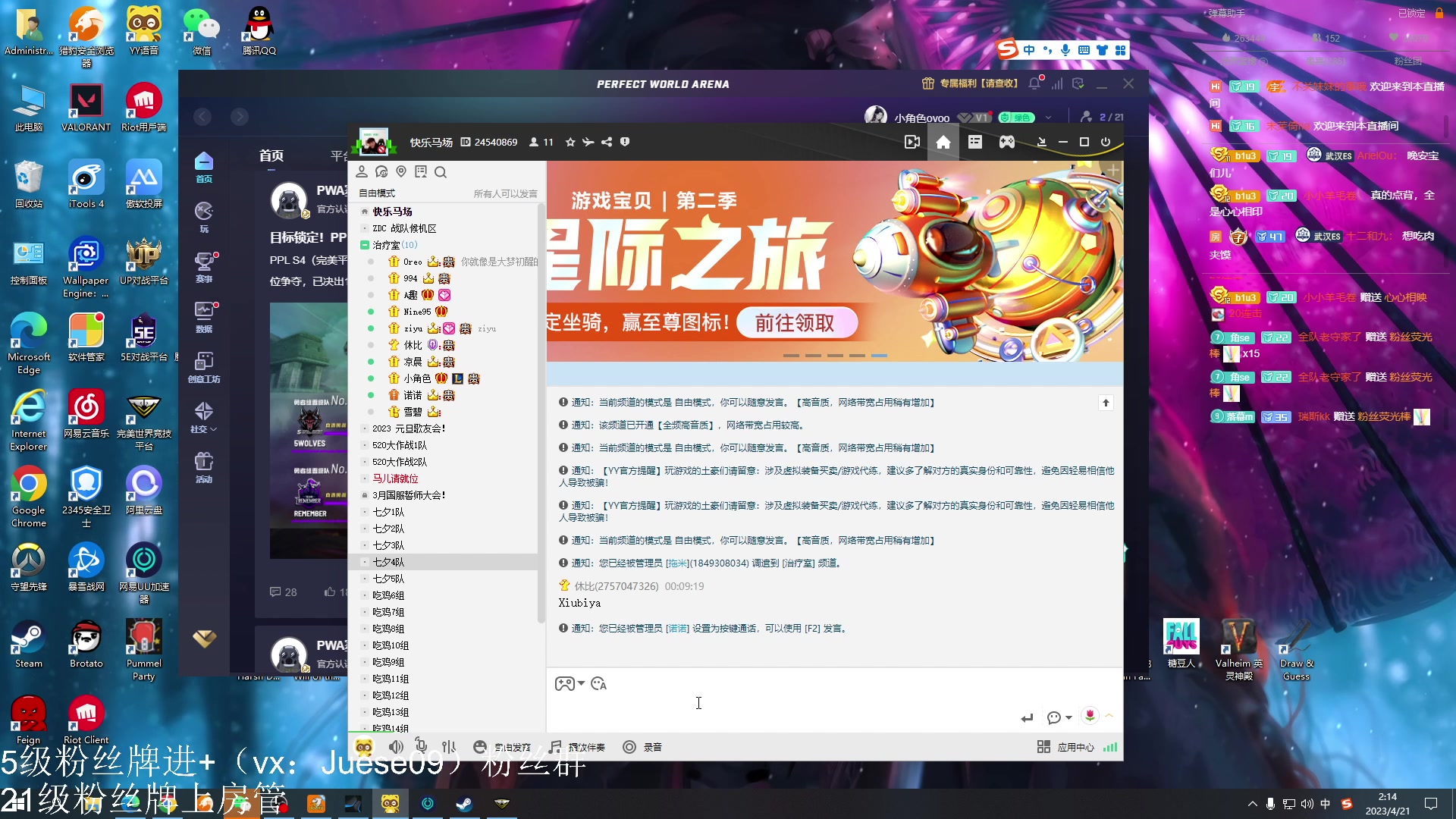This screenshot has height=819, width=1456.
Task: Open the chat-bubble icon above channel tree
Action: point(381,172)
